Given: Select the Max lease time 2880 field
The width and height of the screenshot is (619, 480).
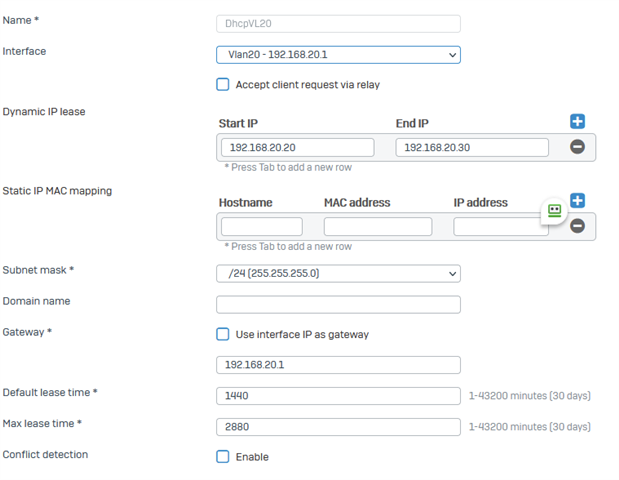Looking at the screenshot, I should (x=338, y=427).
